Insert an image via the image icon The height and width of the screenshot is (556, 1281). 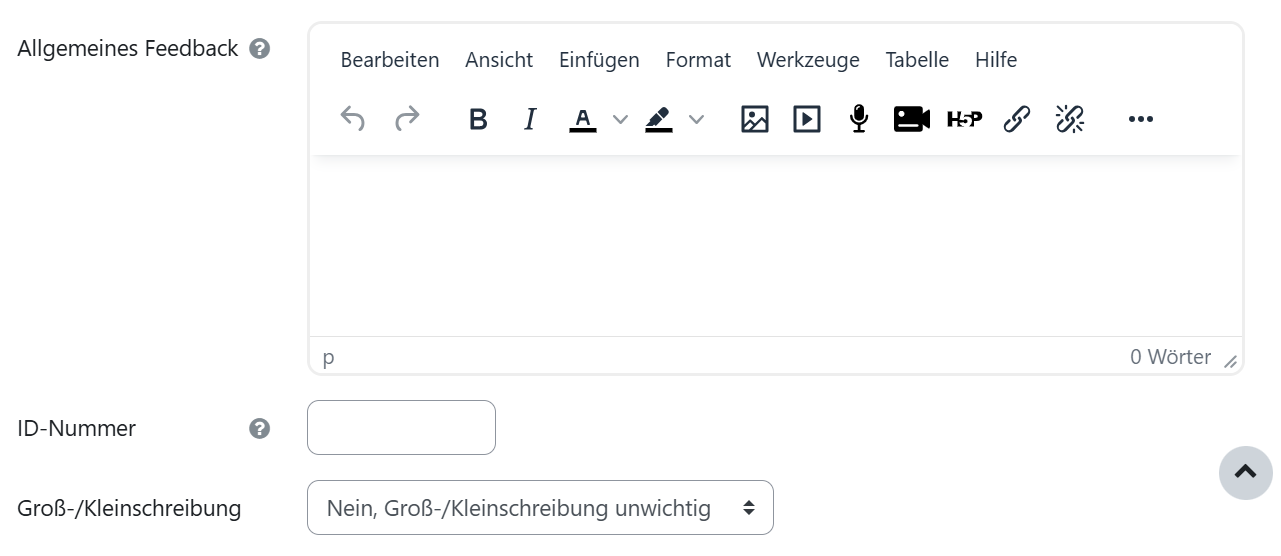click(x=755, y=119)
